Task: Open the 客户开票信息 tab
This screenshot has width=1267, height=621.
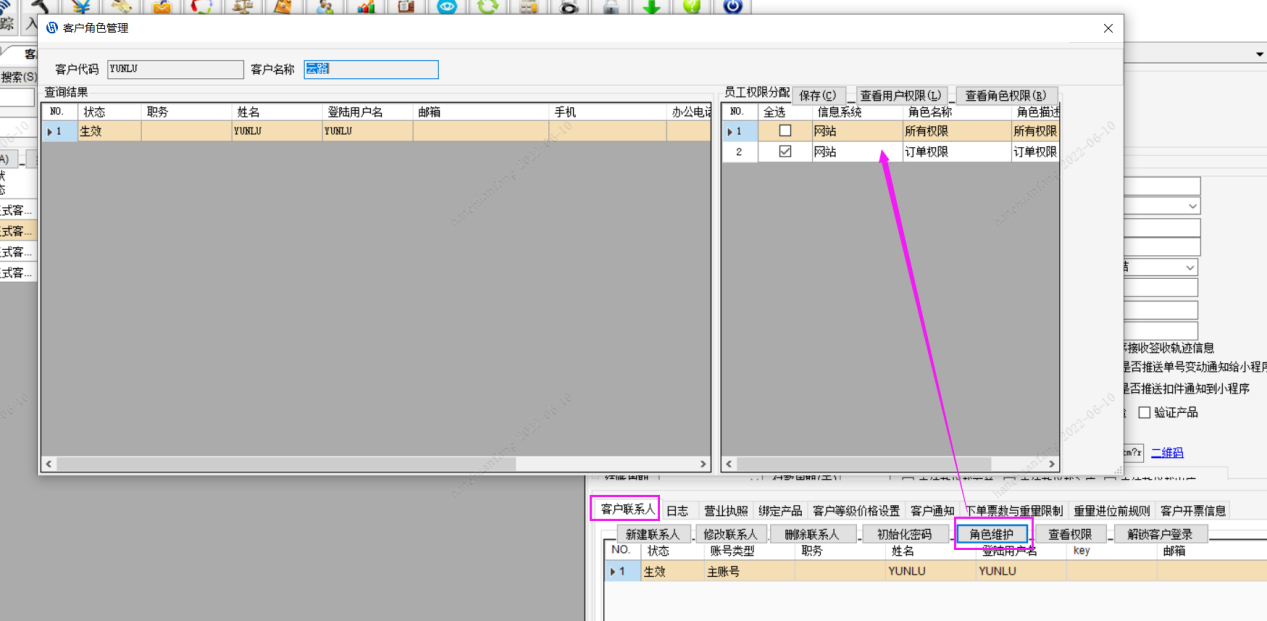Action: (1193, 510)
